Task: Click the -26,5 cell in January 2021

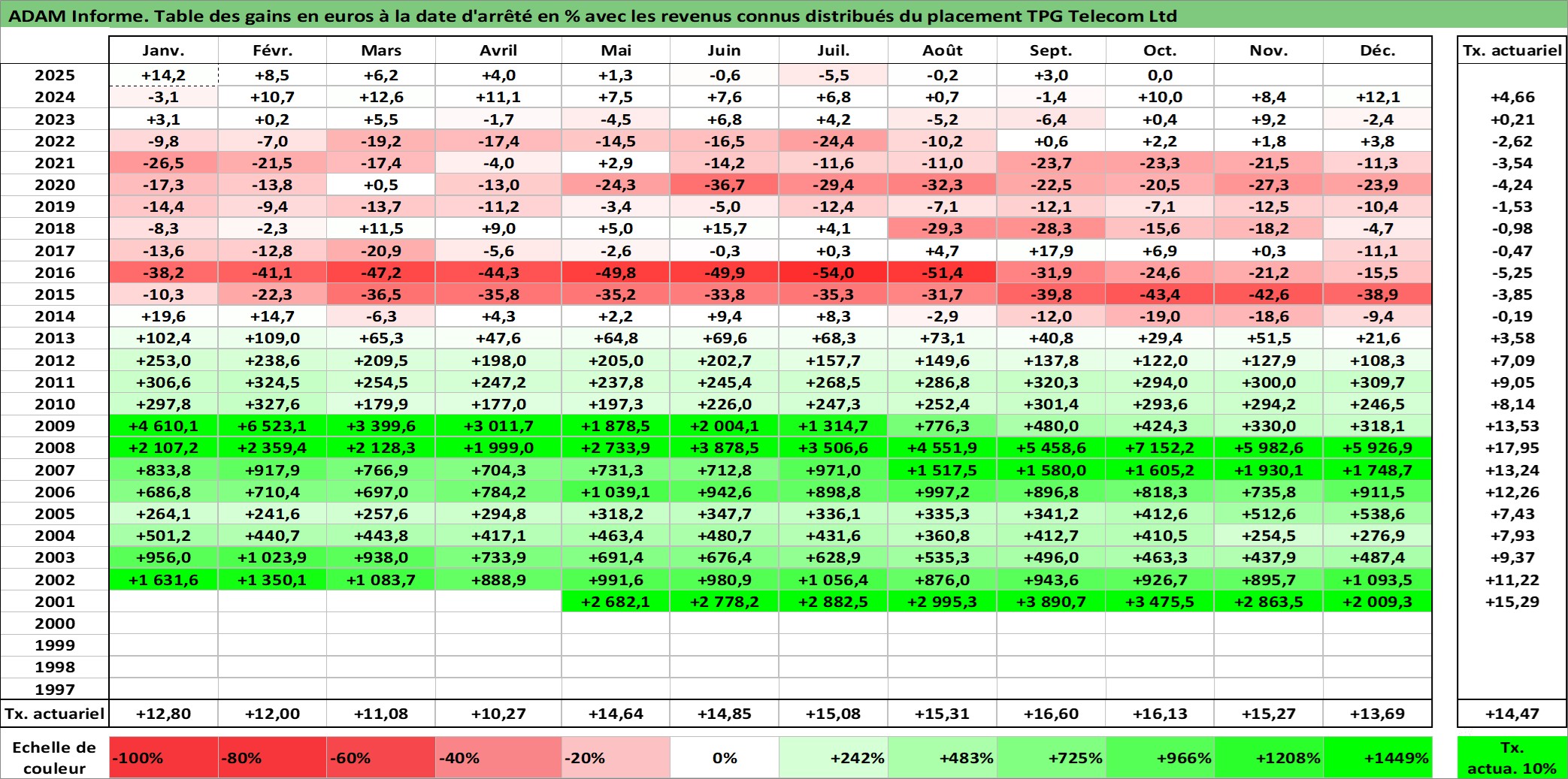Action: pos(164,163)
